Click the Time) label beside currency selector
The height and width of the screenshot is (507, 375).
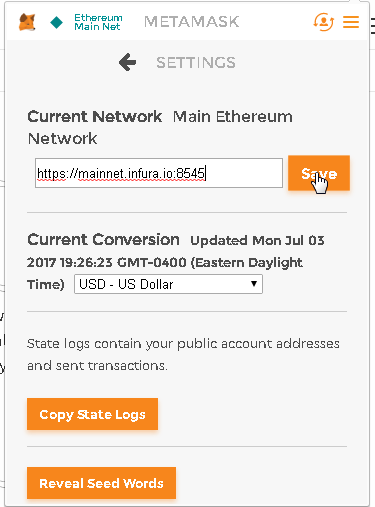click(x=46, y=285)
